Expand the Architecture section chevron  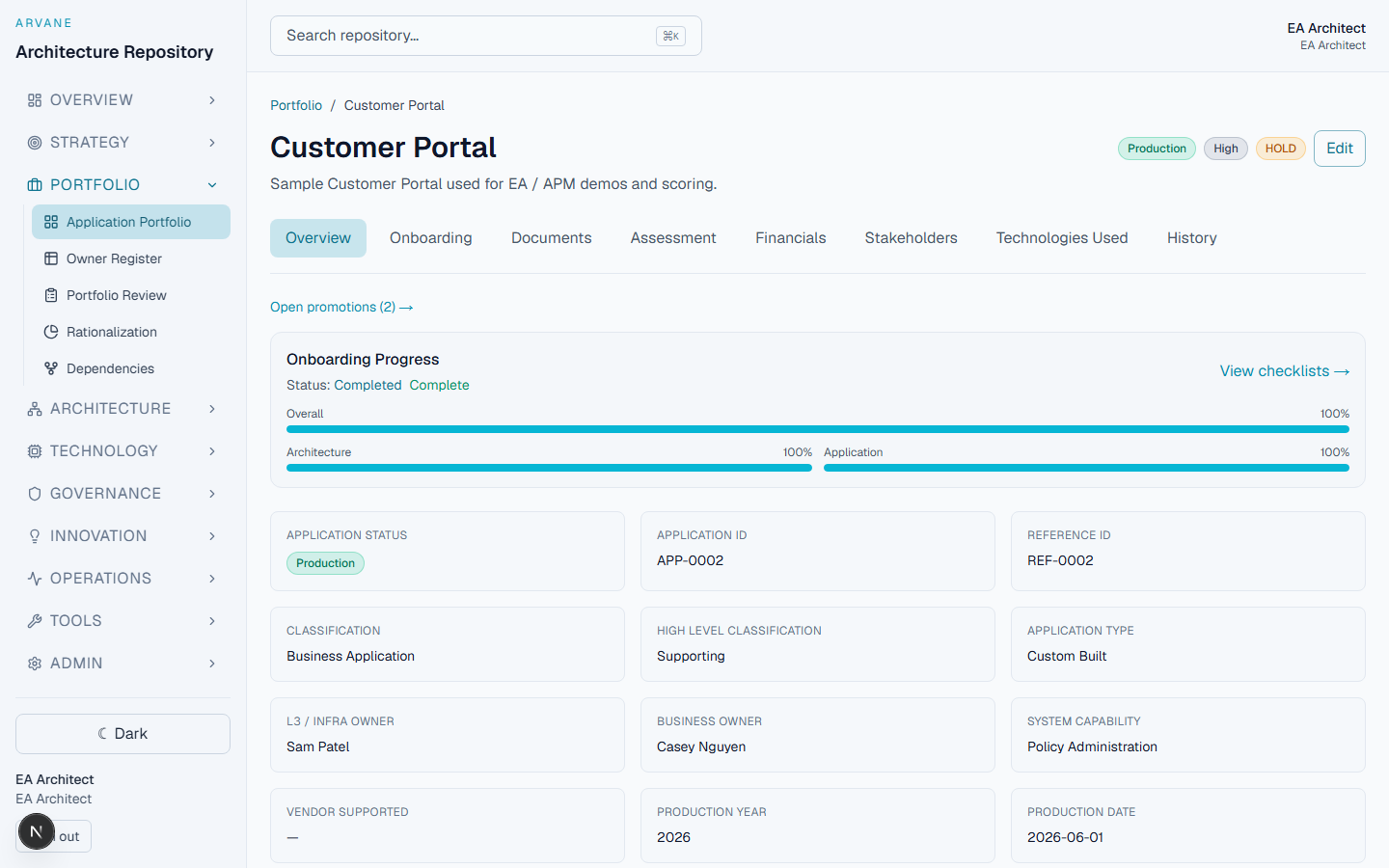pyautogui.click(x=212, y=409)
